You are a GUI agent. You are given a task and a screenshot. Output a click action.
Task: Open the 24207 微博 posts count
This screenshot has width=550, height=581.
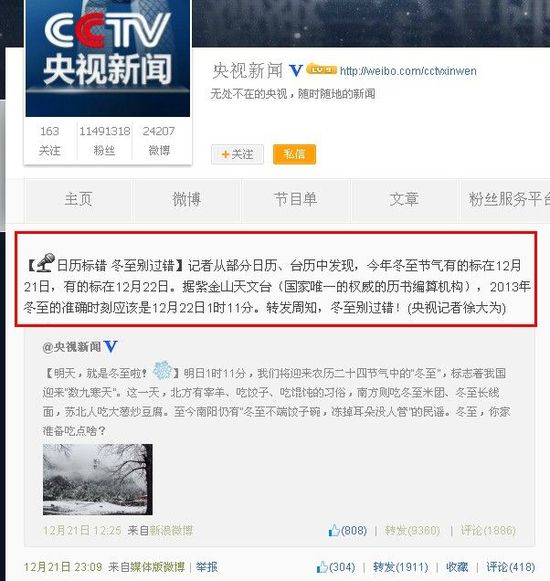pos(159,141)
